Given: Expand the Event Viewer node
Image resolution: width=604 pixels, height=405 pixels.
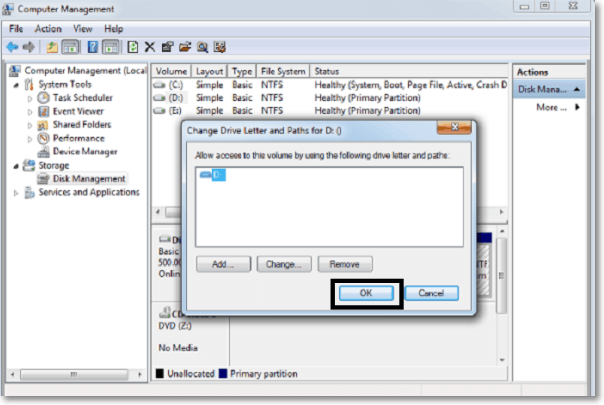Looking at the screenshot, I should click(30, 112).
